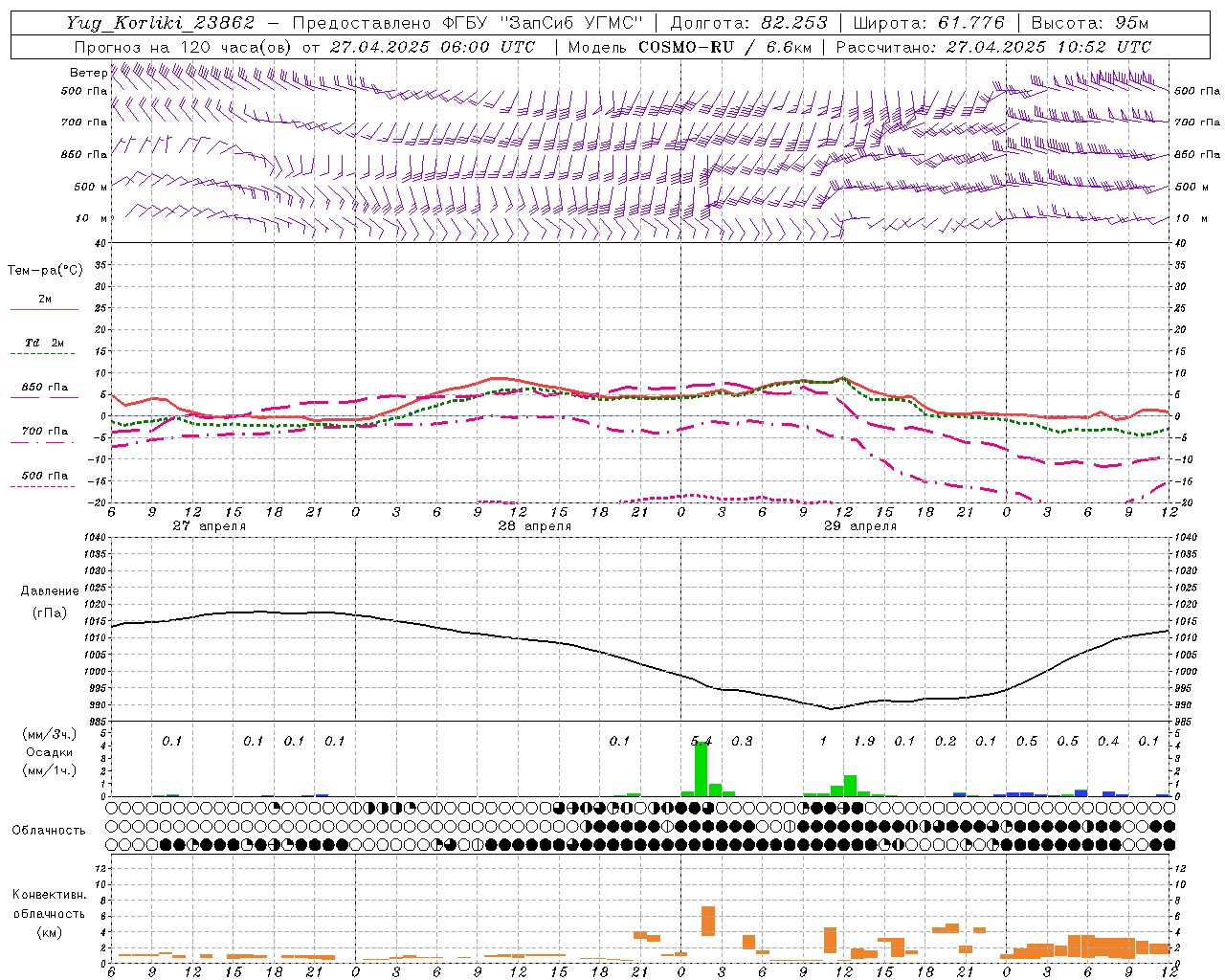Click the 28 апреля date label
The image size is (1225, 980).
[x=534, y=526]
